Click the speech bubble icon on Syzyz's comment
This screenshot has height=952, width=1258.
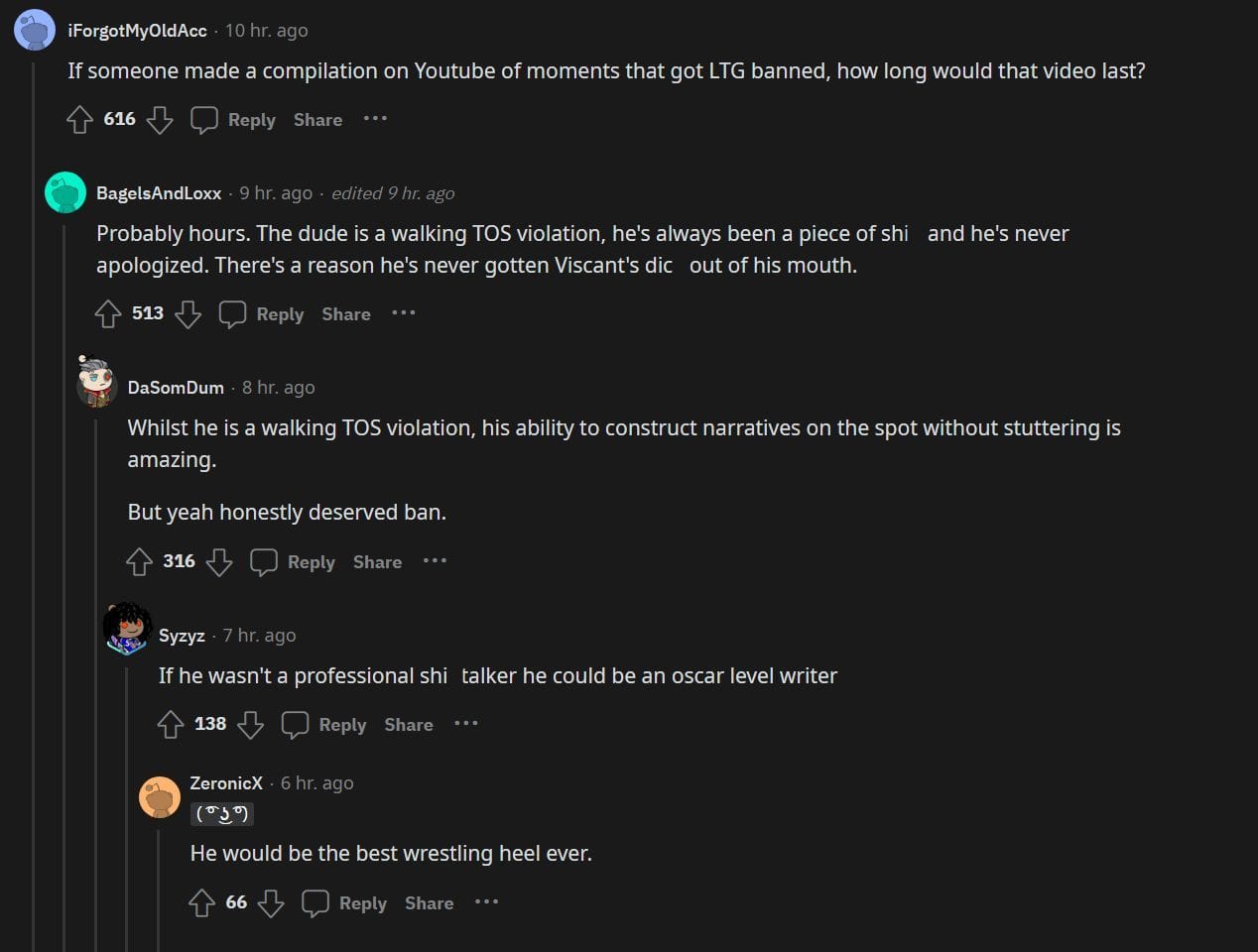click(296, 724)
